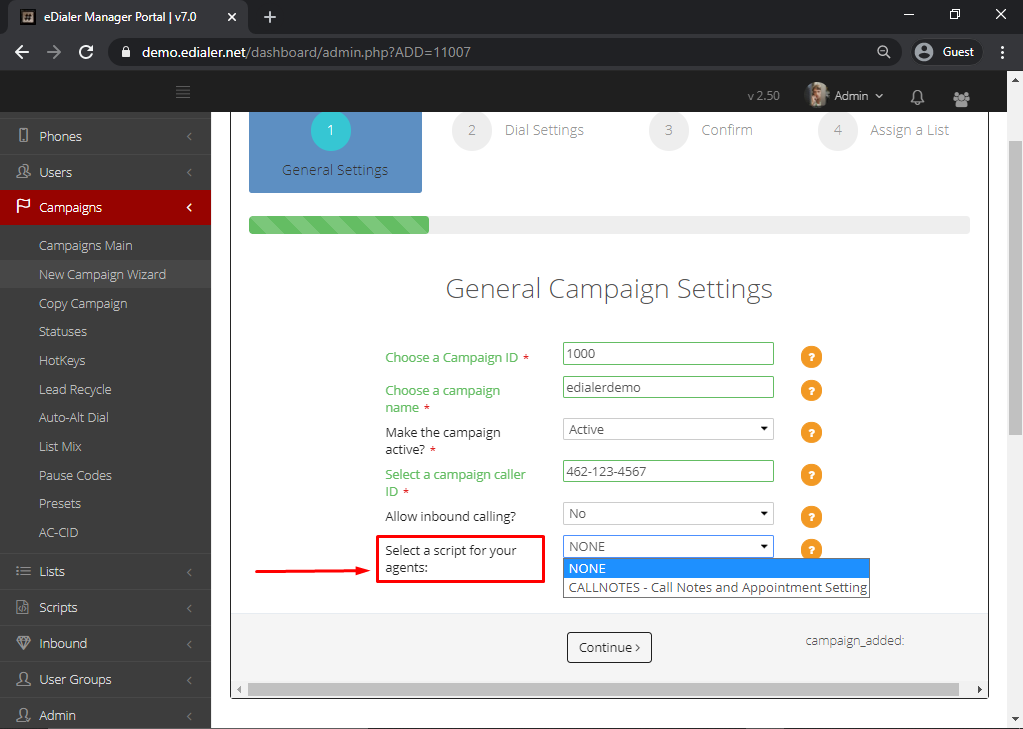Select CALLNOTES script option
1023x729 pixels.
pyautogui.click(x=716, y=587)
